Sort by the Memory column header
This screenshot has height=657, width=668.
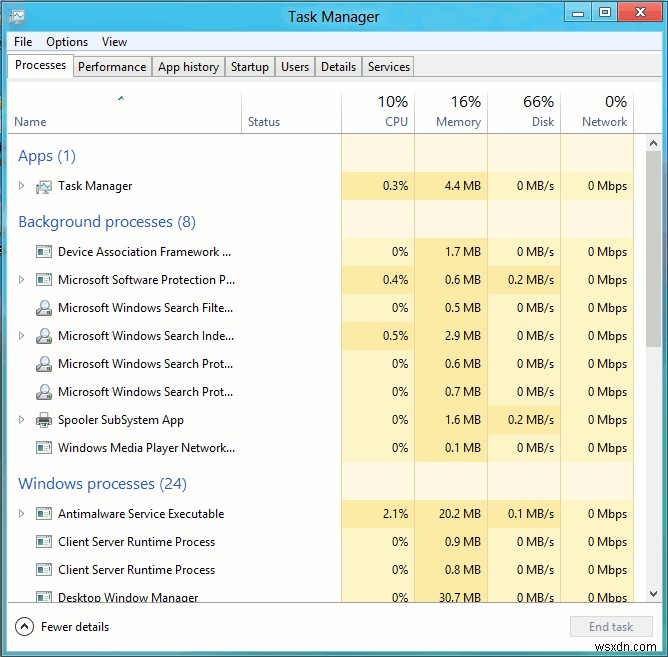tap(451, 112)
